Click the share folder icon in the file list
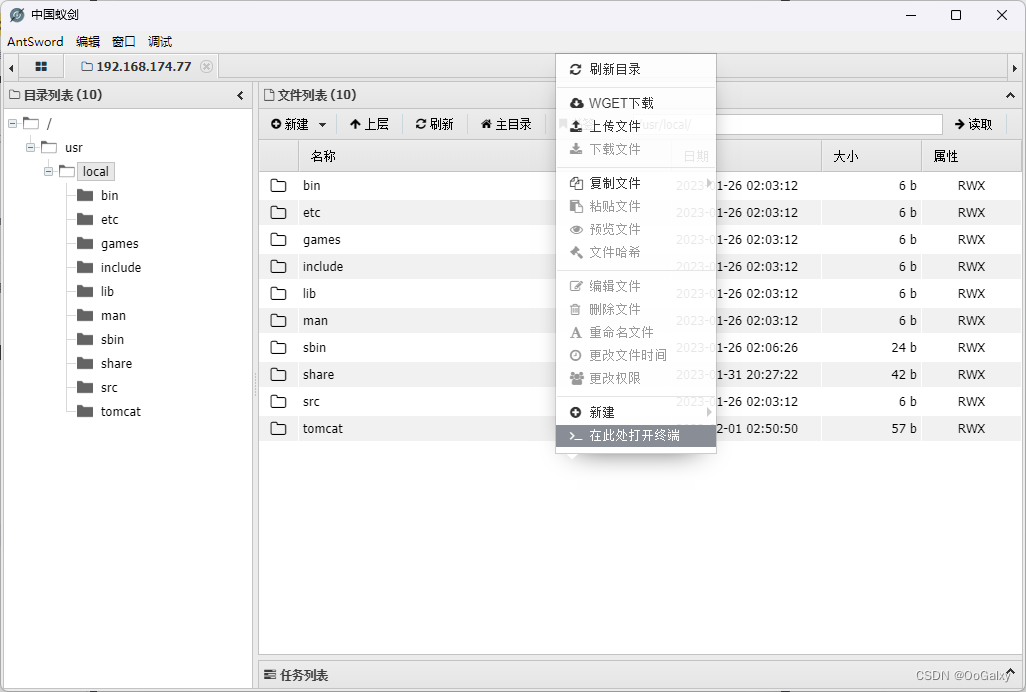The height and width of the screenshot is (692, 1026). (279, 375)
